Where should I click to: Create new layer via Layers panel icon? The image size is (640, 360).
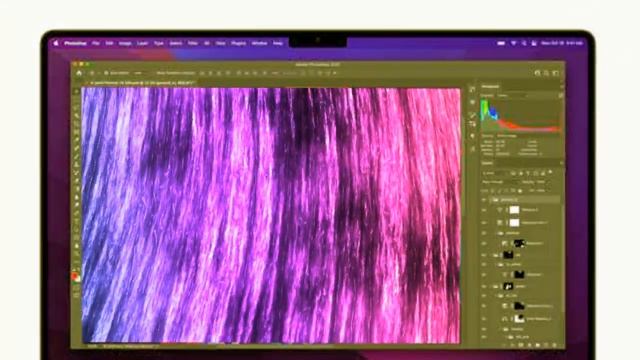pos(546,345)
